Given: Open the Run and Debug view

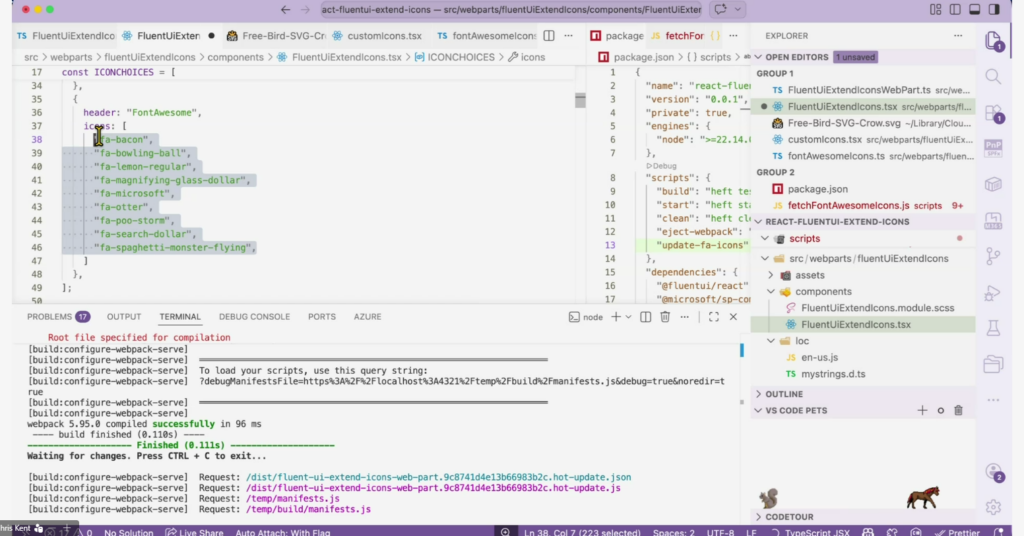Looking at the screenshot, I should (x=993, y=293).
